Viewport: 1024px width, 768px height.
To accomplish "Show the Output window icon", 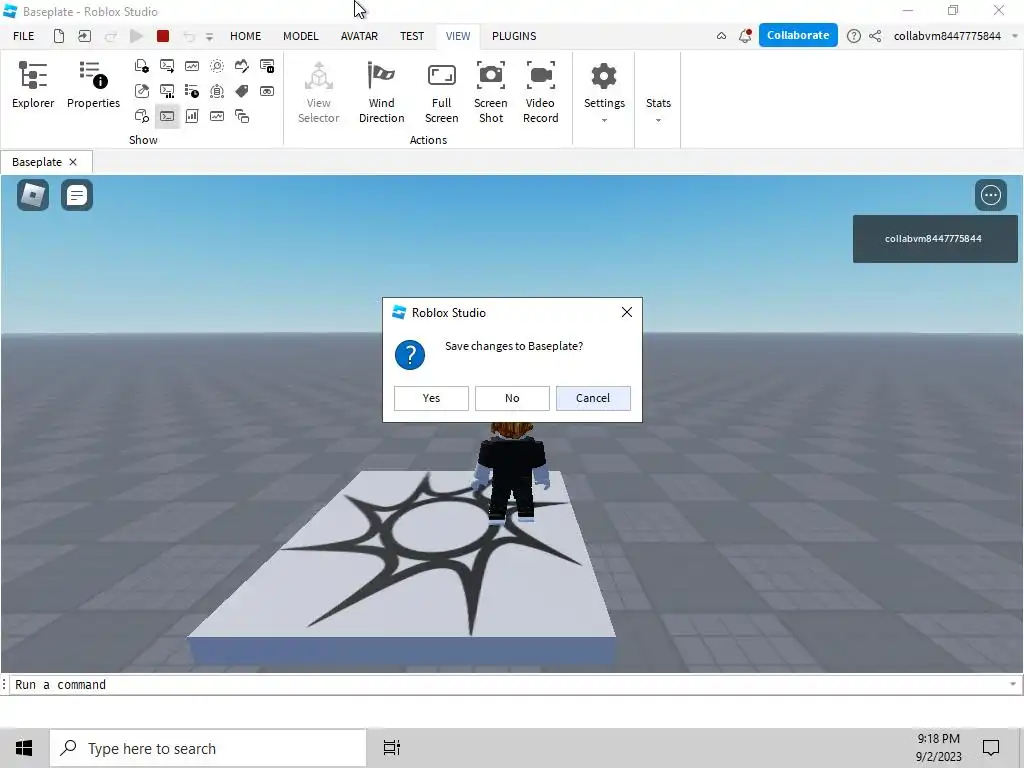I will [167, 66].
